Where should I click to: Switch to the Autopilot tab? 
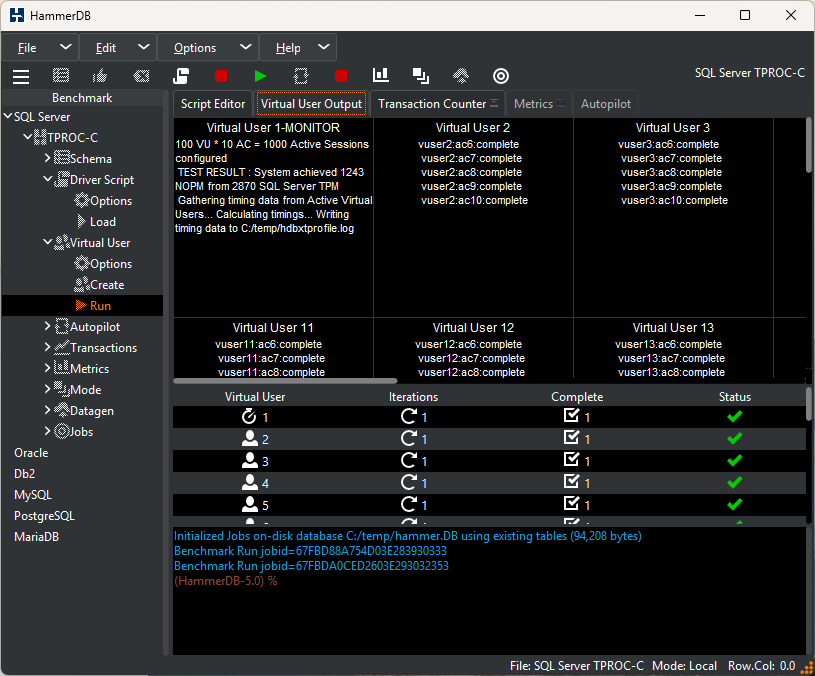point(606,104)
